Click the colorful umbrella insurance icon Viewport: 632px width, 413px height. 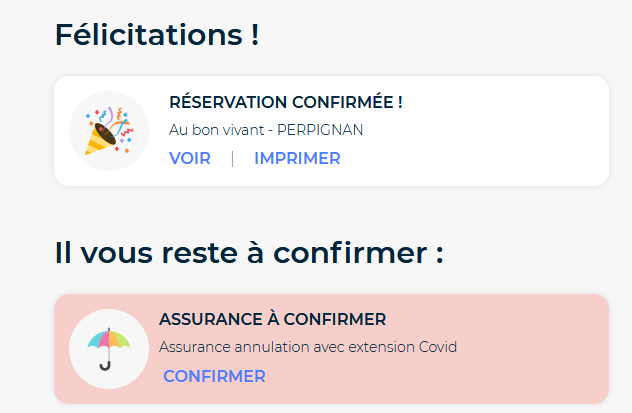pyautogui.click(x=109, y=349)
